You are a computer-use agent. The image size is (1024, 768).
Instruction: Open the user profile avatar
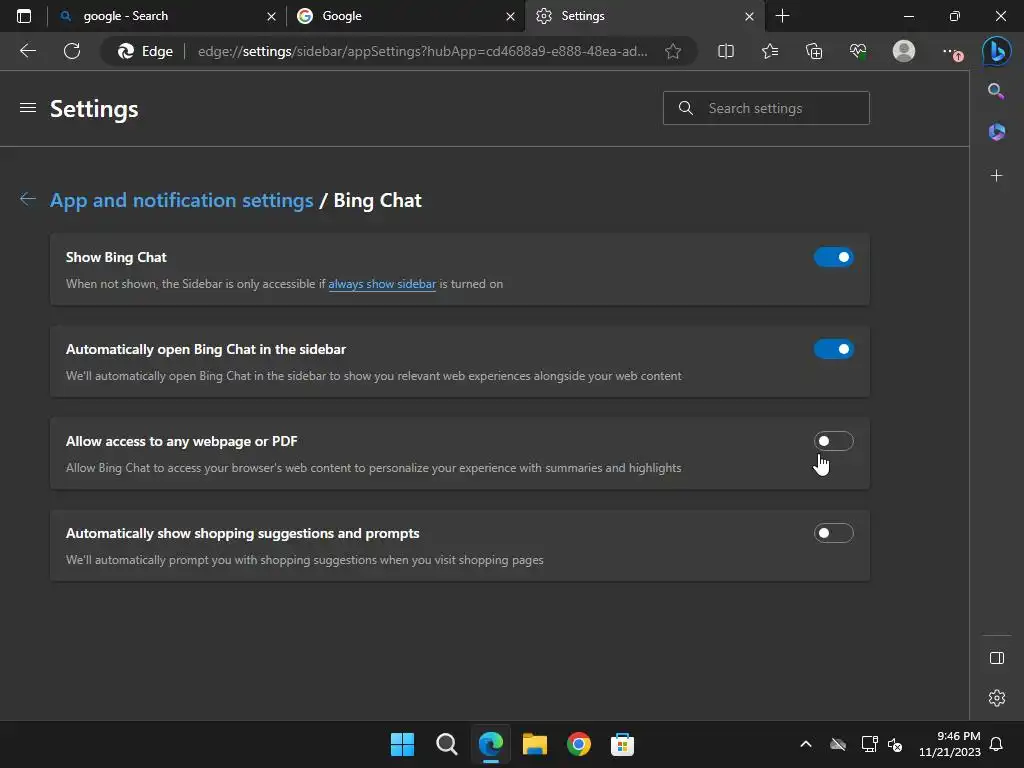pos(904,51)
